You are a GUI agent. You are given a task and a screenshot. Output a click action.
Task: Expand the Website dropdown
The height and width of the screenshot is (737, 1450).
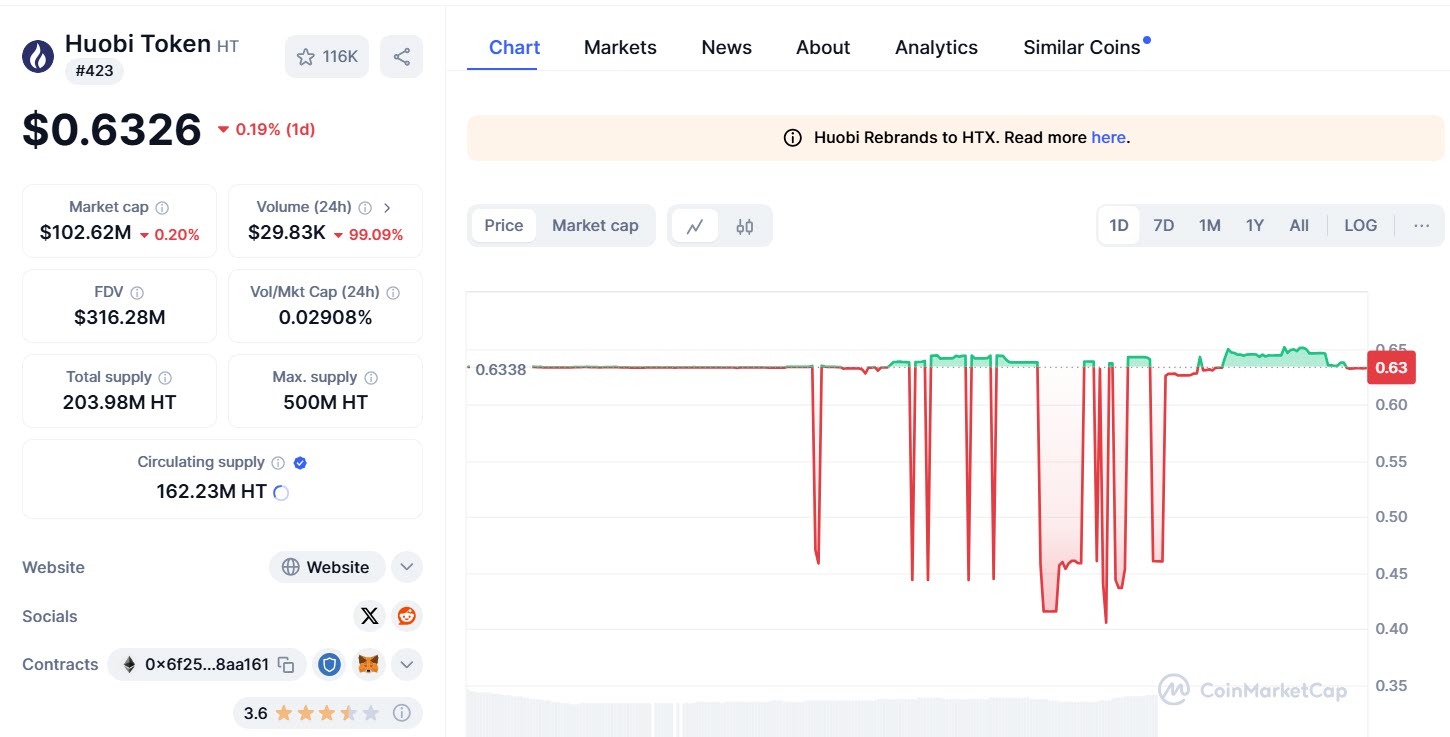[407, 567]
